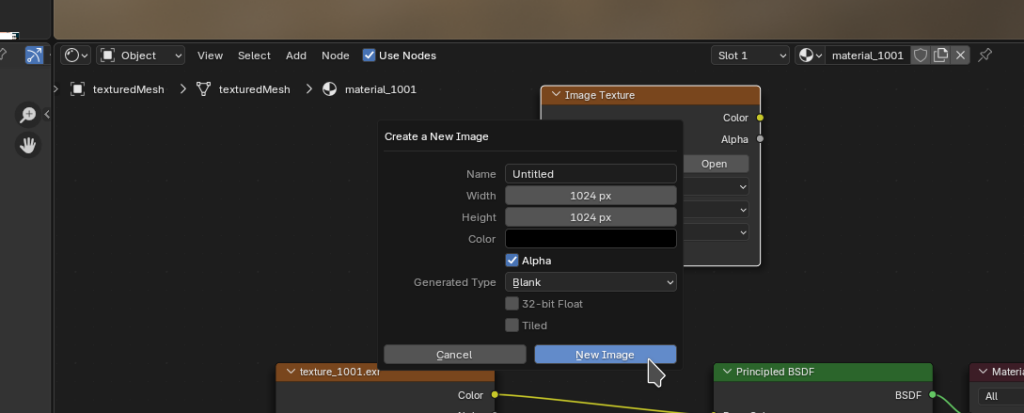Click texturedMesh mesh data breadcrumb icon

coord(204,90)
